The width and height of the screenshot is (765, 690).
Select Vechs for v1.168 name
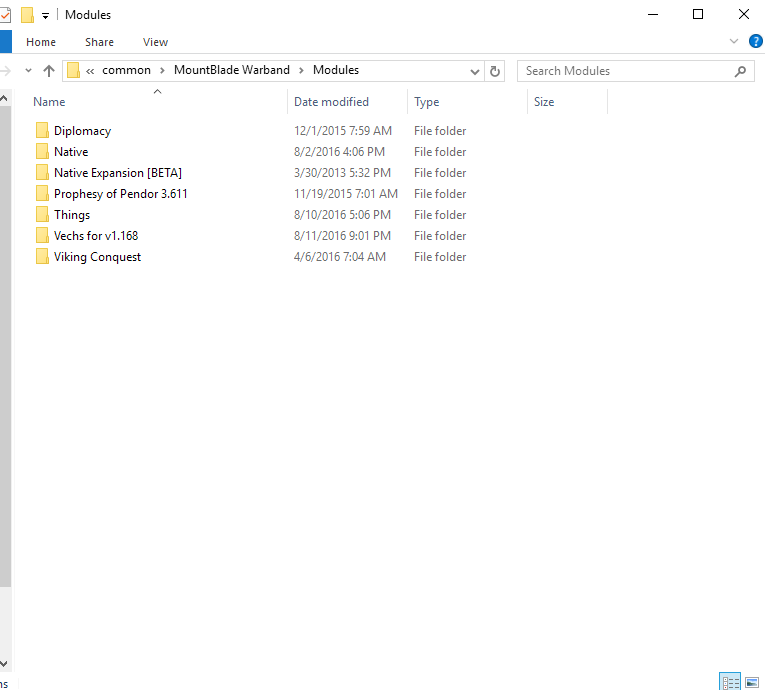pos(96,236)
